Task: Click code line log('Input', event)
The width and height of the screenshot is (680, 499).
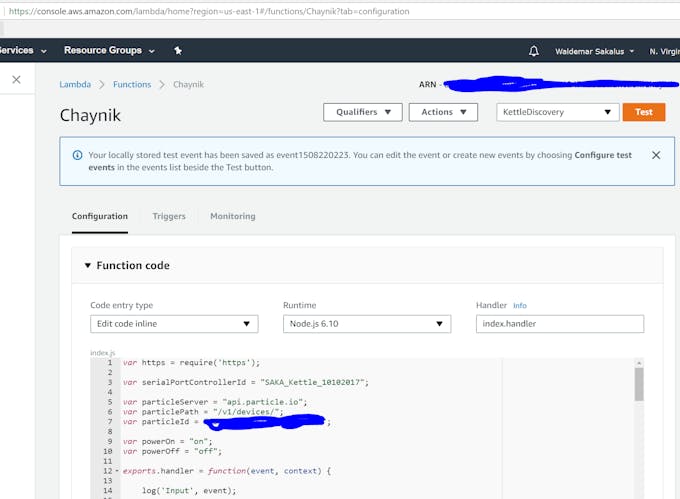Action: 189,491
